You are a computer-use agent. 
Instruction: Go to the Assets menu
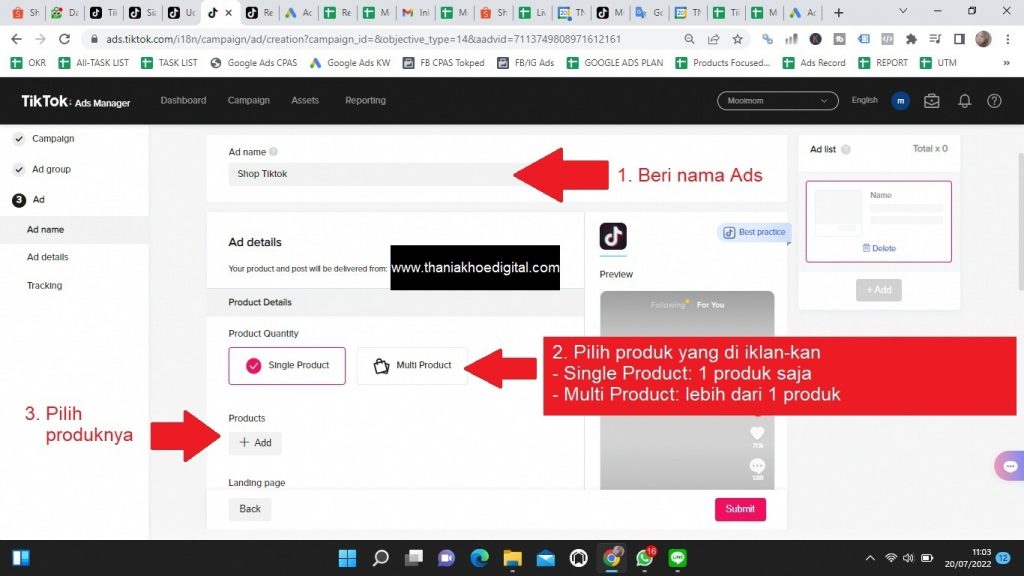(305, 101)
